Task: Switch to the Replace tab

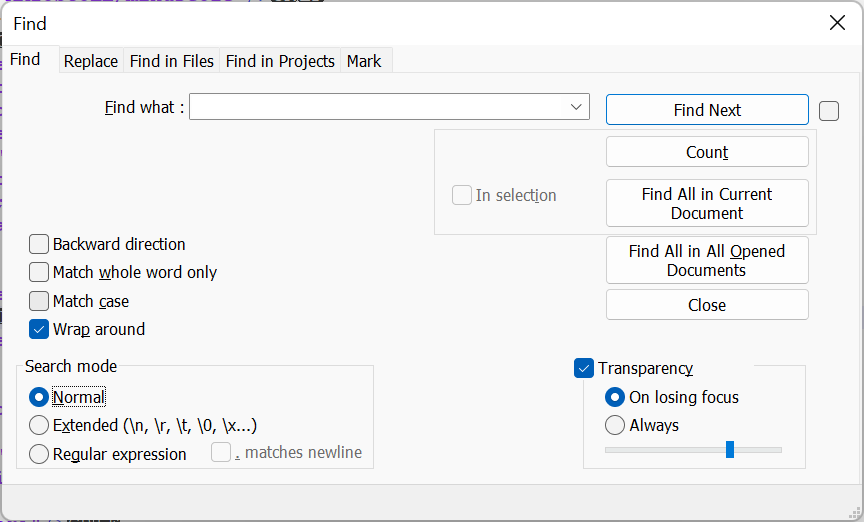Action: pyautogui.click(x=91, y=61)
